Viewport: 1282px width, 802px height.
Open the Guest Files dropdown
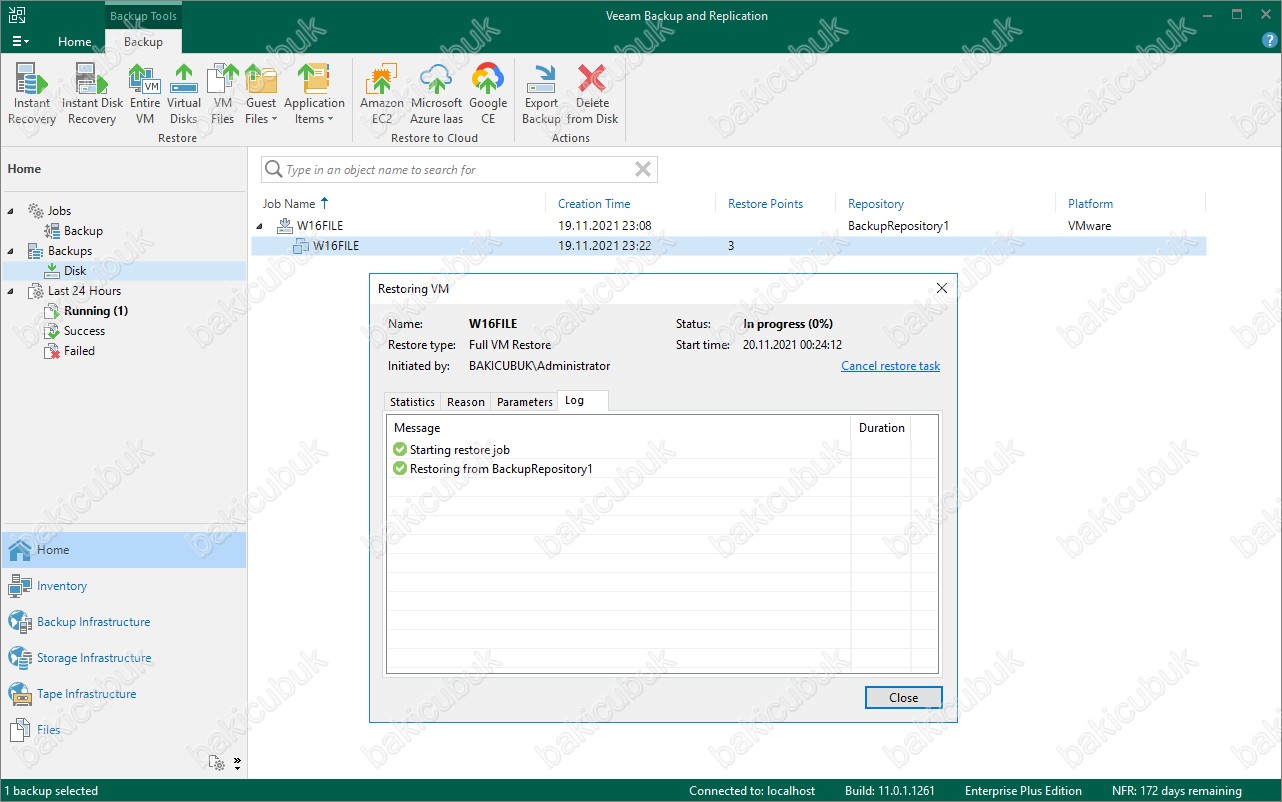pyautogui.click(x=261, y=95)
